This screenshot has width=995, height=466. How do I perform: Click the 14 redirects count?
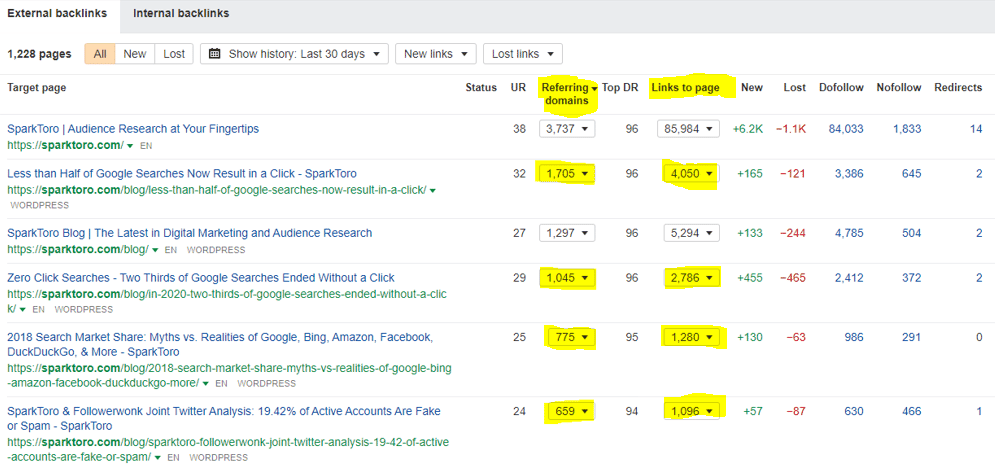976,129
